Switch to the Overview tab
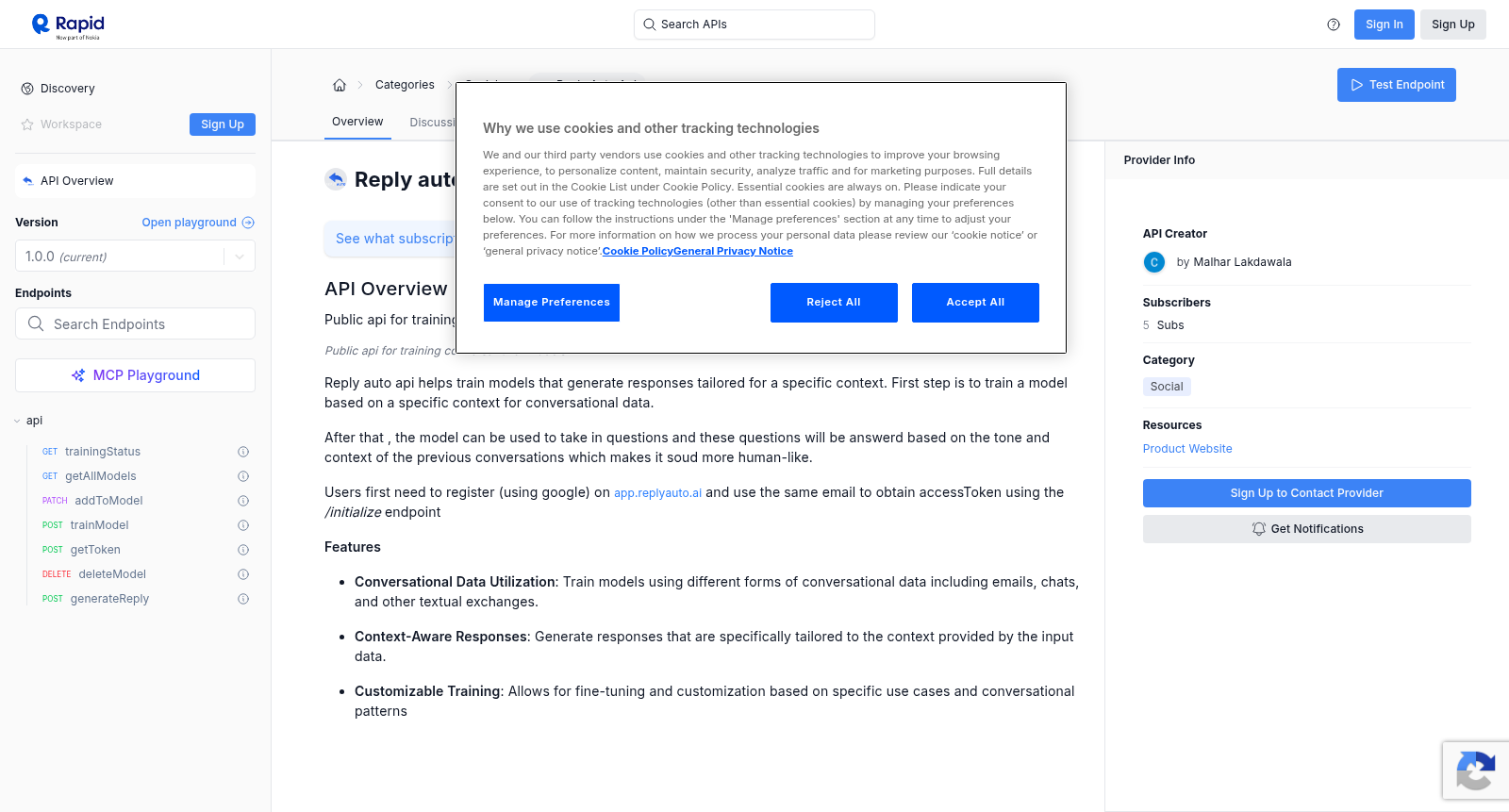The height and width of the screenshot is (812, 1509). (x=357, y=122)
